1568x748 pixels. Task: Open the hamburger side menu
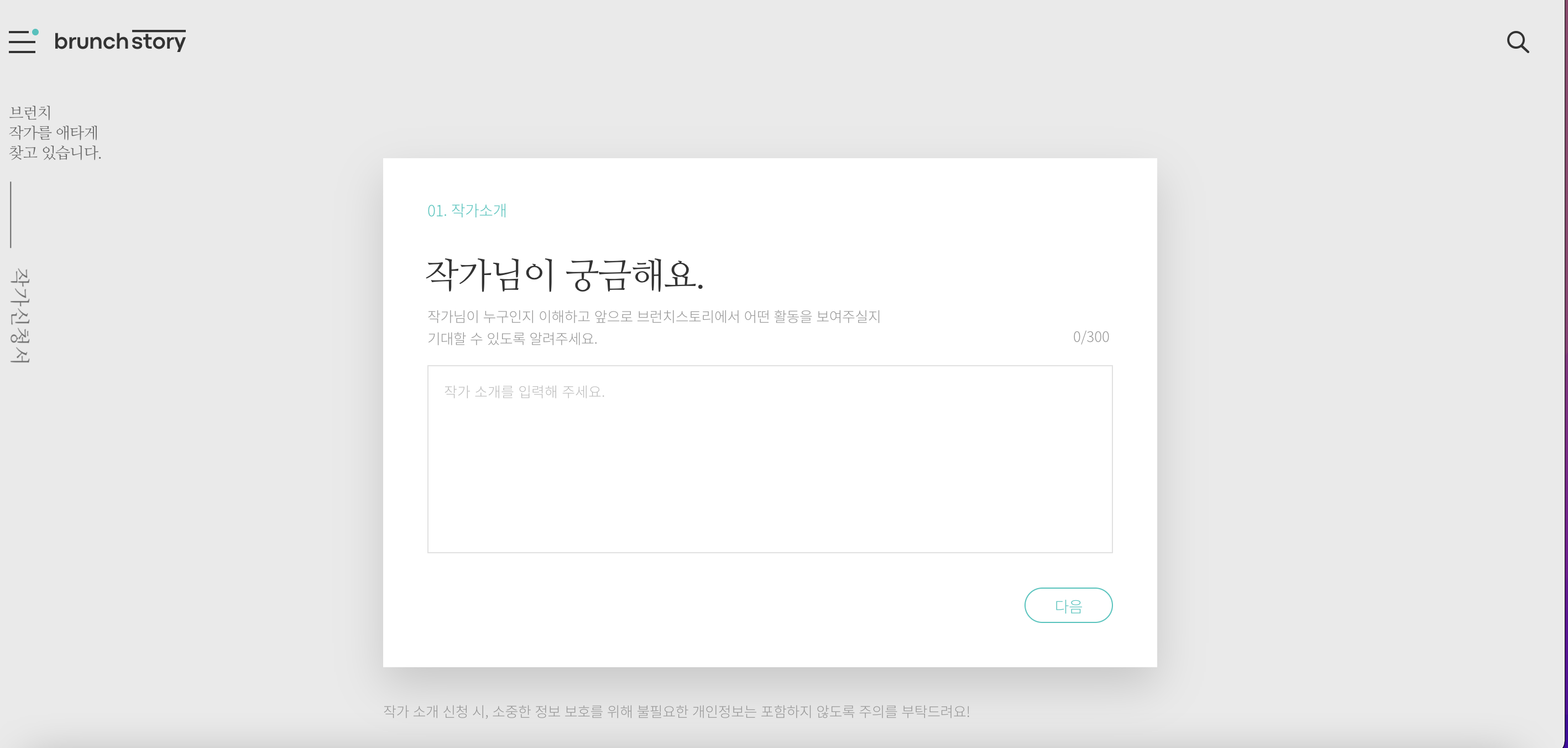click(22, 42)
